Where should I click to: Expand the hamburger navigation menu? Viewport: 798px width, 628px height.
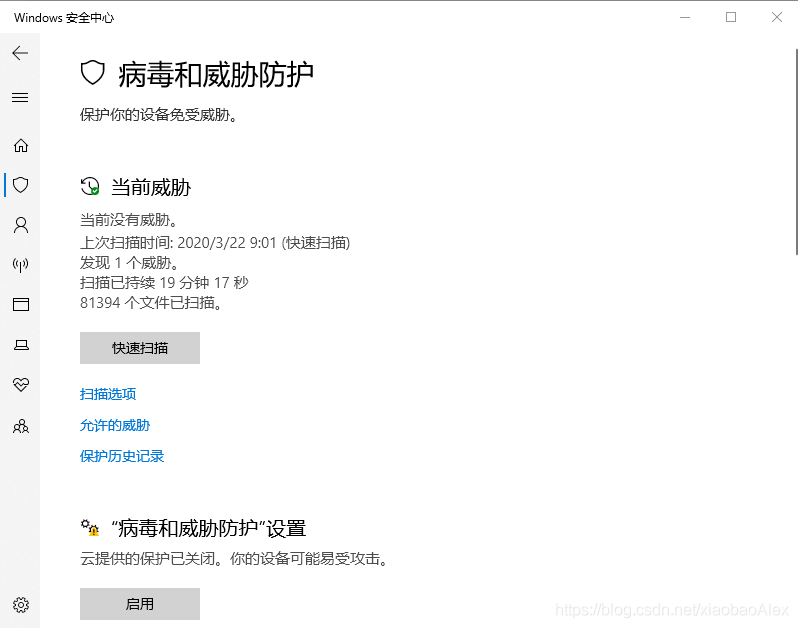click(x=20, y=97)
